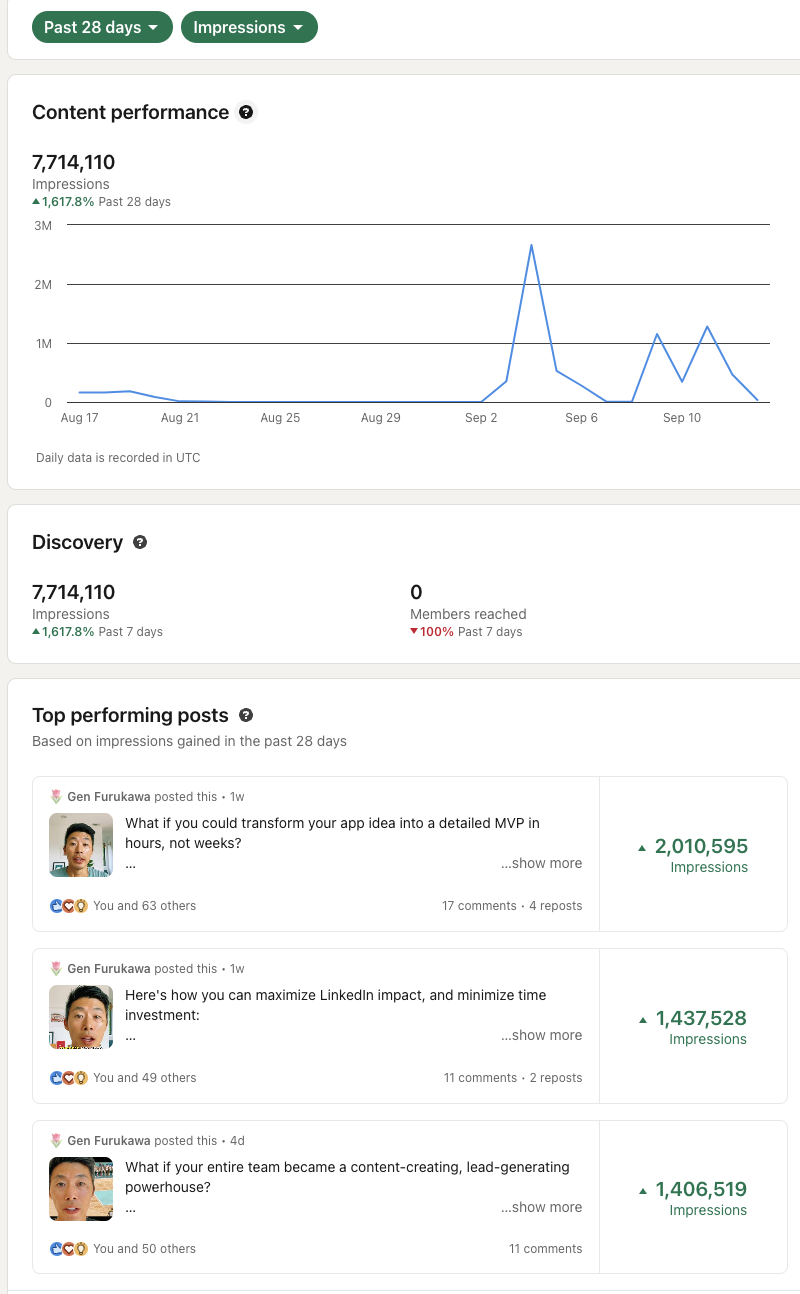Image resolution: width=800 pixels, height=1294 pixels.
Task: Click the Discovery help icon
Action: pyautogui.click(x=140, y=542)
